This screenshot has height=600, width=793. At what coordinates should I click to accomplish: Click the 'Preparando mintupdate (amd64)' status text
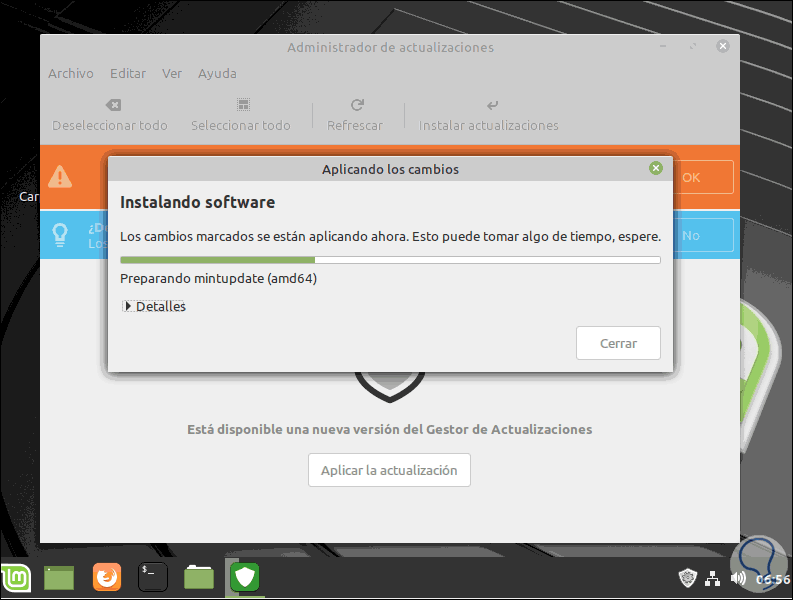point(218,279)
